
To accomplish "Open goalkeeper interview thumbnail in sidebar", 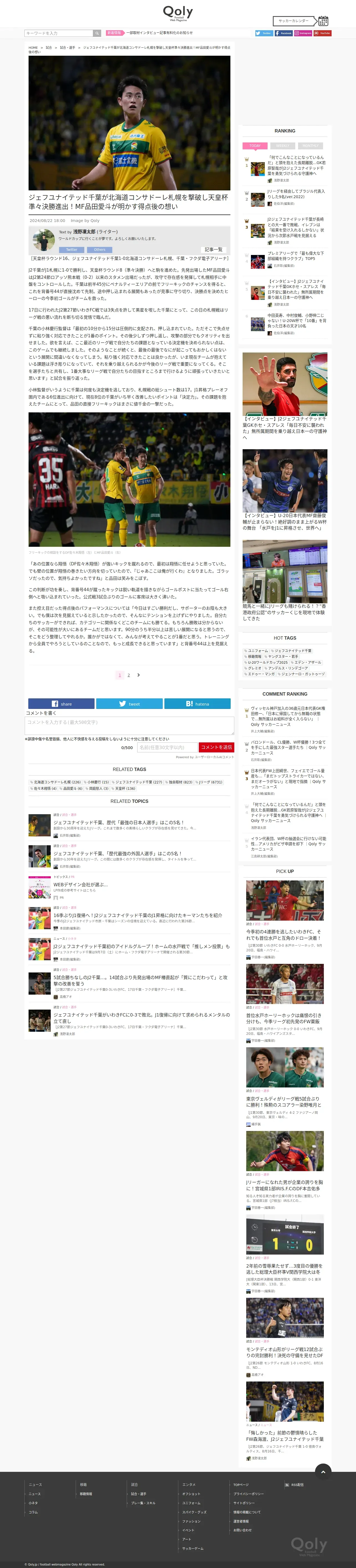I will tap(285, 384).
